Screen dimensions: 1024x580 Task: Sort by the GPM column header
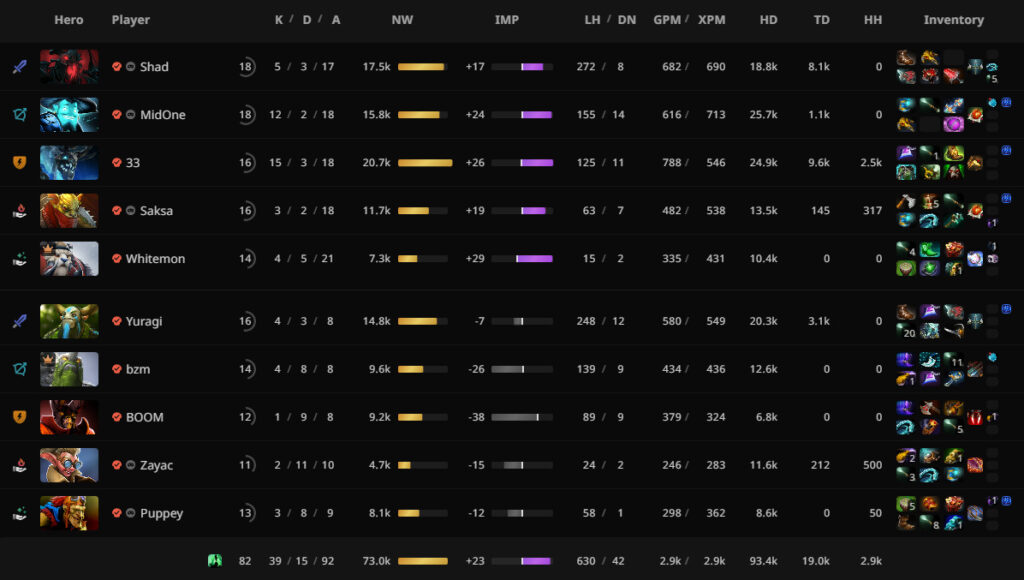tap(666, 20)
